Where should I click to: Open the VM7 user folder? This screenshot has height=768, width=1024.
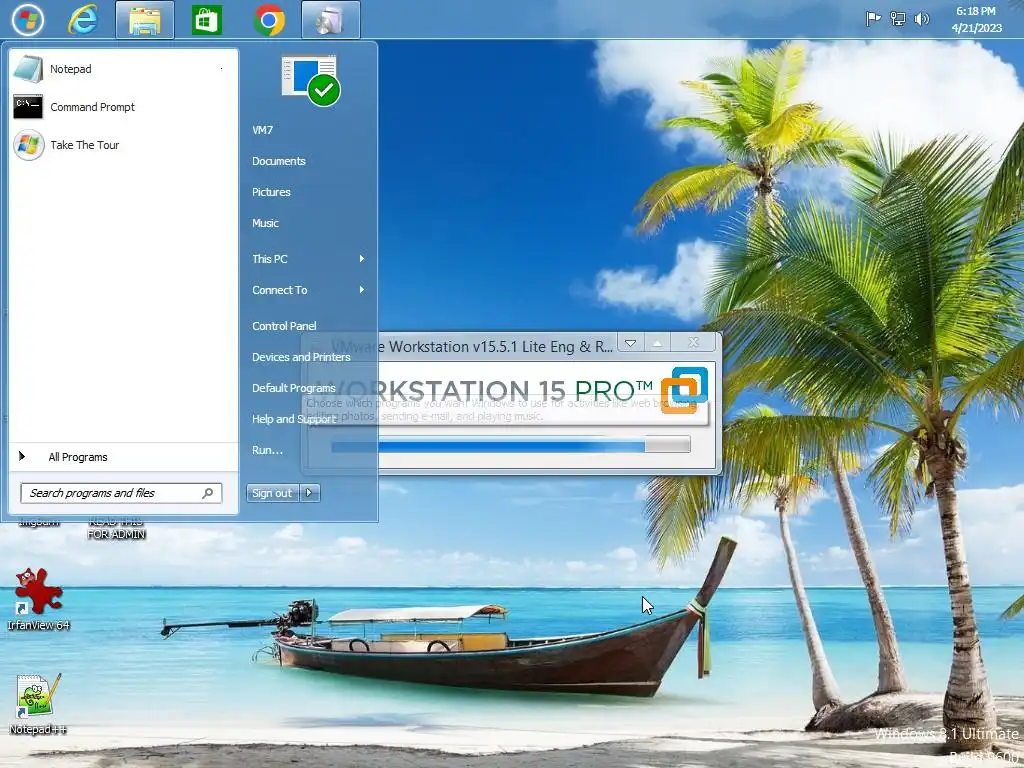(x=263, y=130)
